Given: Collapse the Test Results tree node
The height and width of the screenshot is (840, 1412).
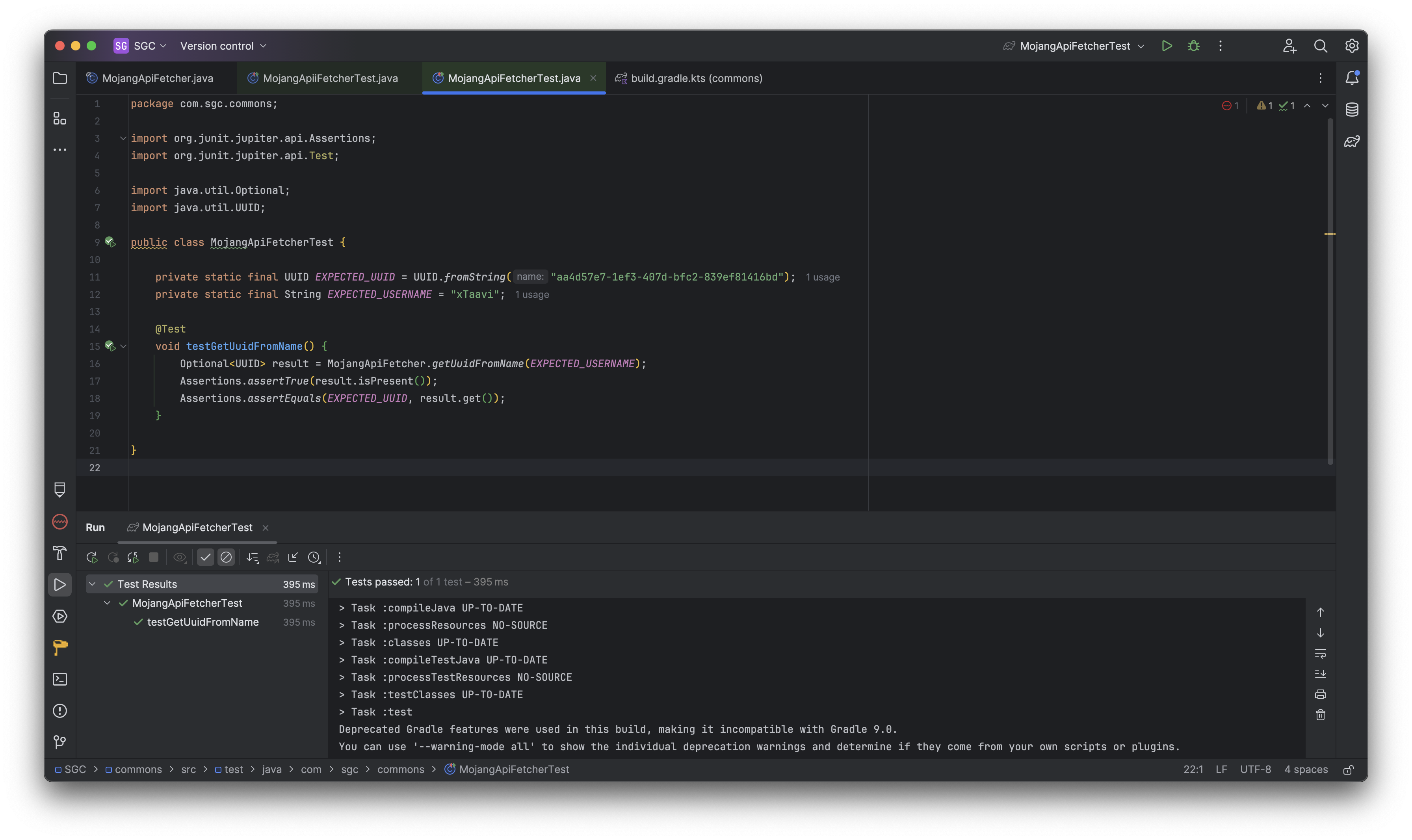Looking at the screenshot, I should point(92,584).
